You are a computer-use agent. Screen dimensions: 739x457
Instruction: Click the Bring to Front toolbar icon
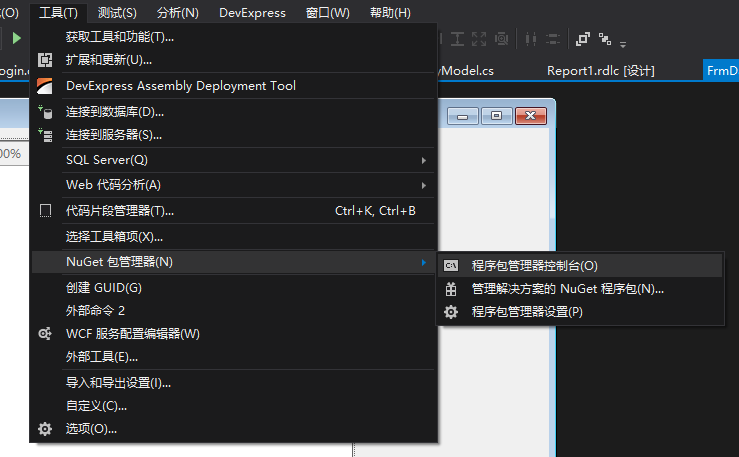click(x=583, y=39)
